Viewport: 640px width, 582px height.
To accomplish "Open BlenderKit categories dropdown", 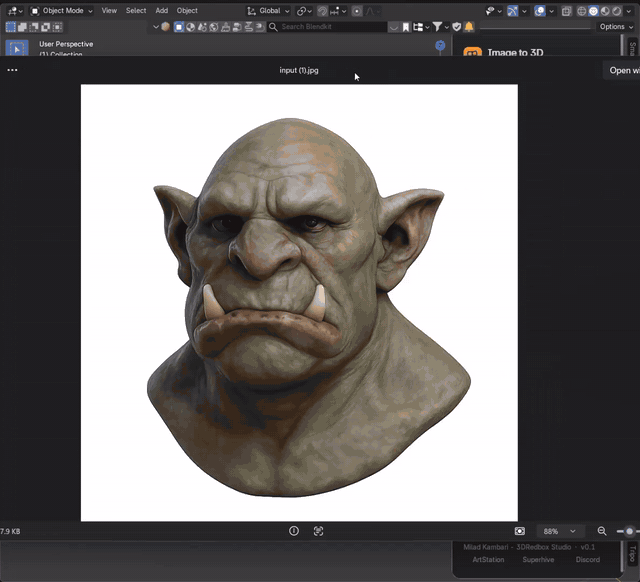I will pos(421,27).
